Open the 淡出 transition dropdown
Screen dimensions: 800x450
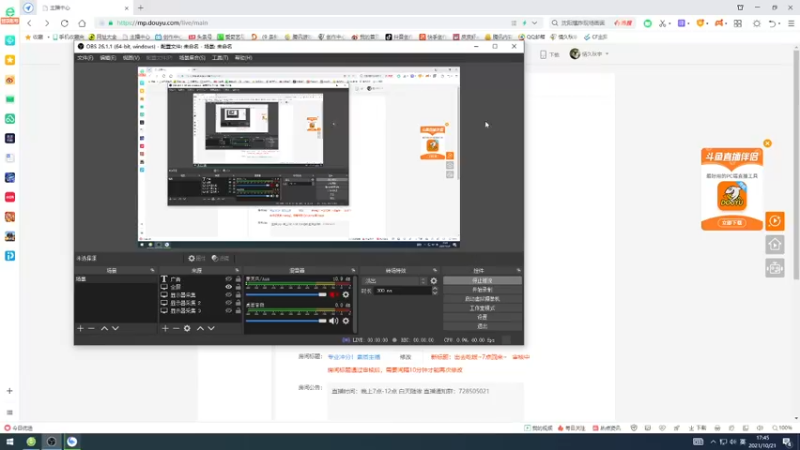pyautogui.click(x=394, y=281)
